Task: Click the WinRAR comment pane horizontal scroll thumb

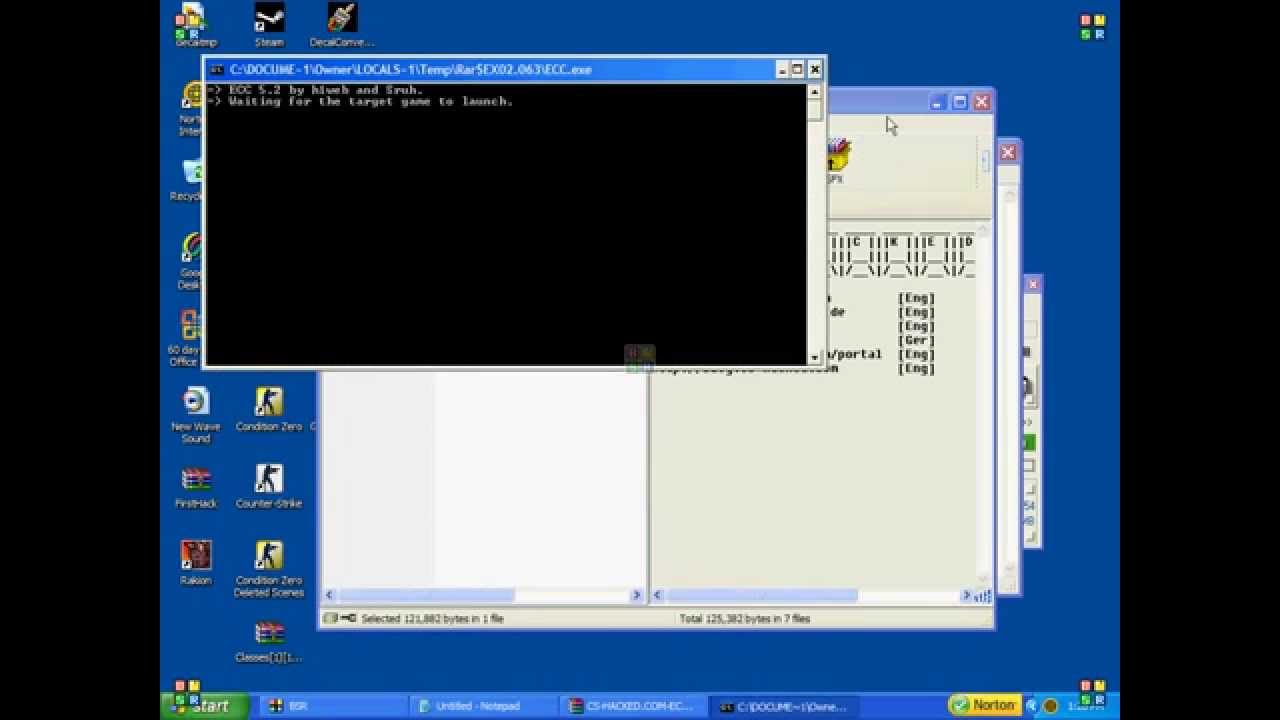Action: click(760, 595)
